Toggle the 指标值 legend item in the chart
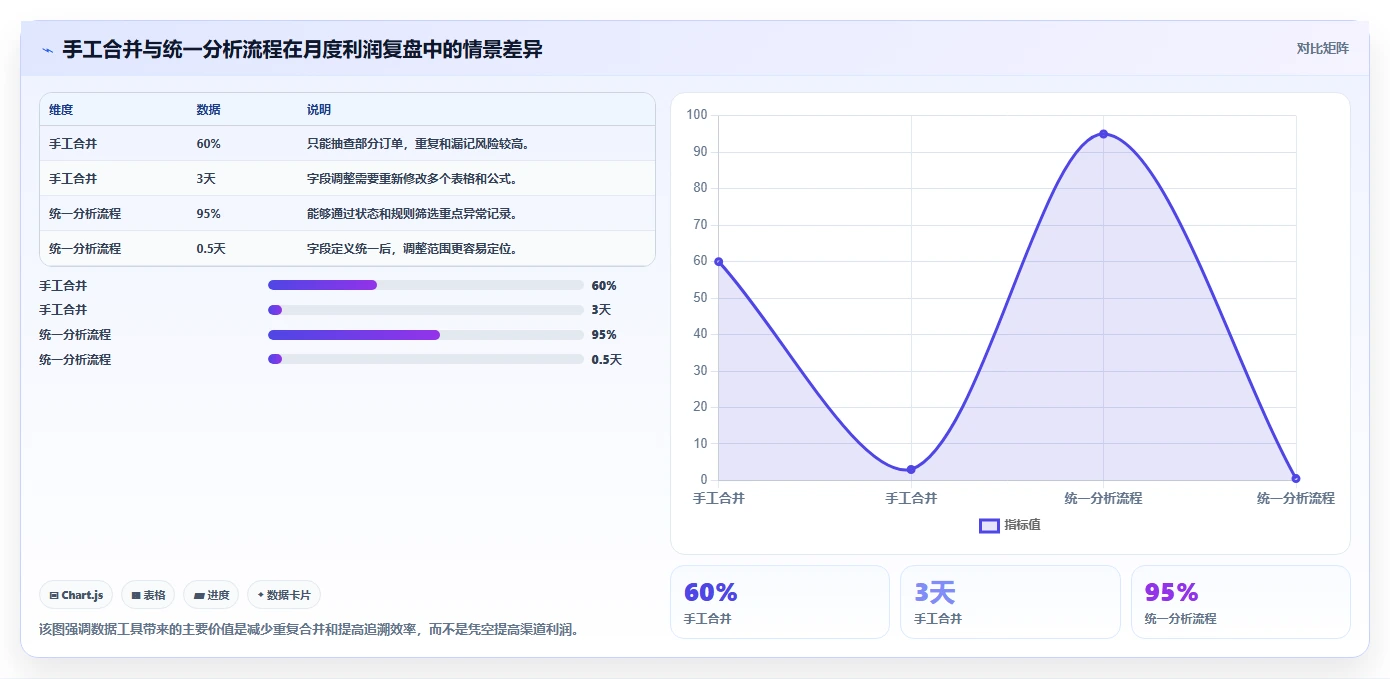Image resolution: width=1390 pixels, height=679 pixels. pos(1010,525)
